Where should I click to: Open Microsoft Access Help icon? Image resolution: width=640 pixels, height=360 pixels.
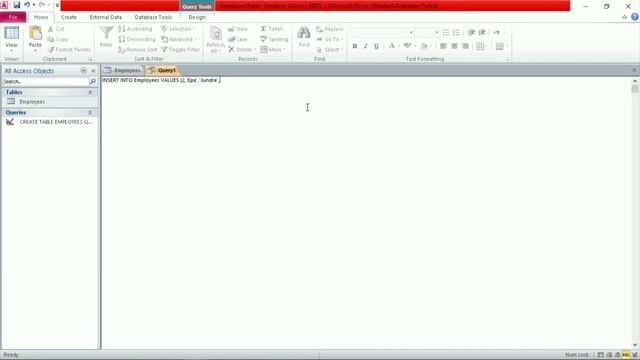[x=635, y=17]
